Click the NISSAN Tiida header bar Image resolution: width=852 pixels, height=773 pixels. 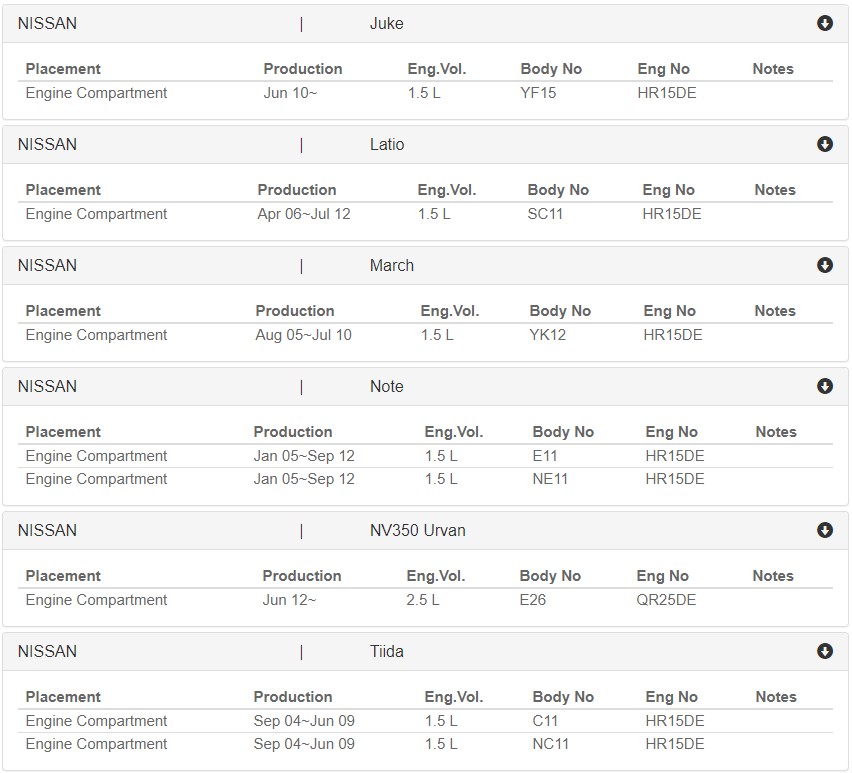tap(425, 652)
